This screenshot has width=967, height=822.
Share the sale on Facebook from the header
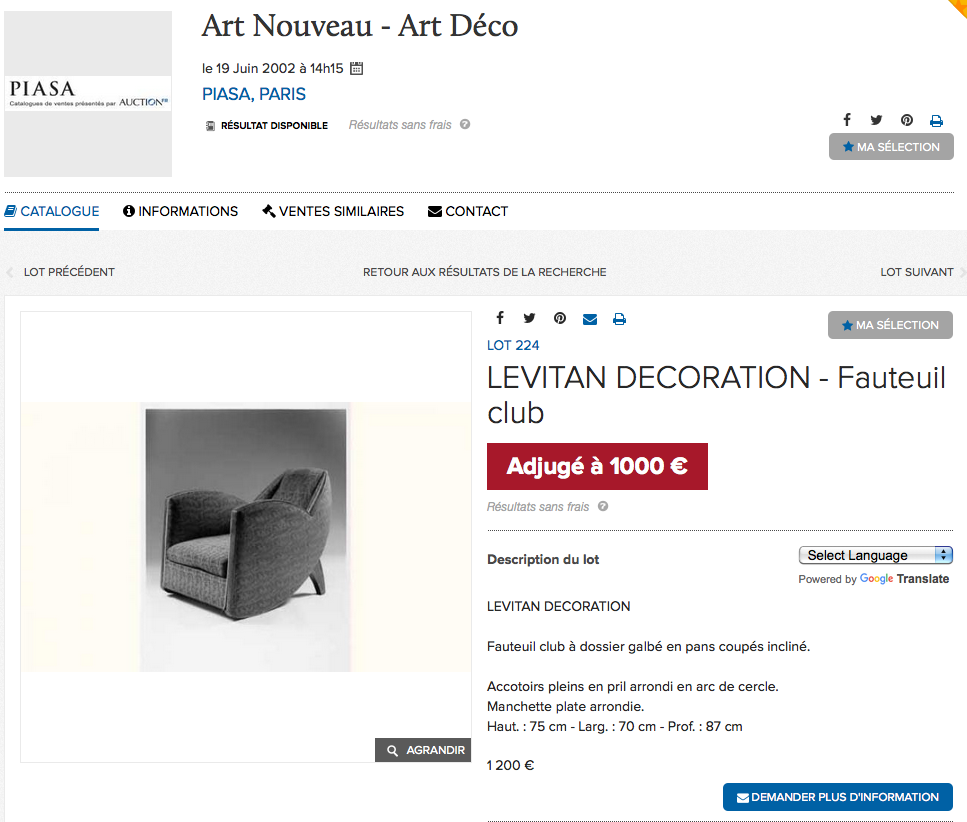[x=847, y=120]
